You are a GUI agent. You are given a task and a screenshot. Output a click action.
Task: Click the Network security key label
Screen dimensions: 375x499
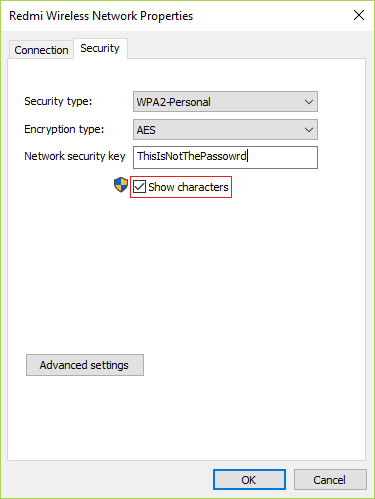pos(75,156)
